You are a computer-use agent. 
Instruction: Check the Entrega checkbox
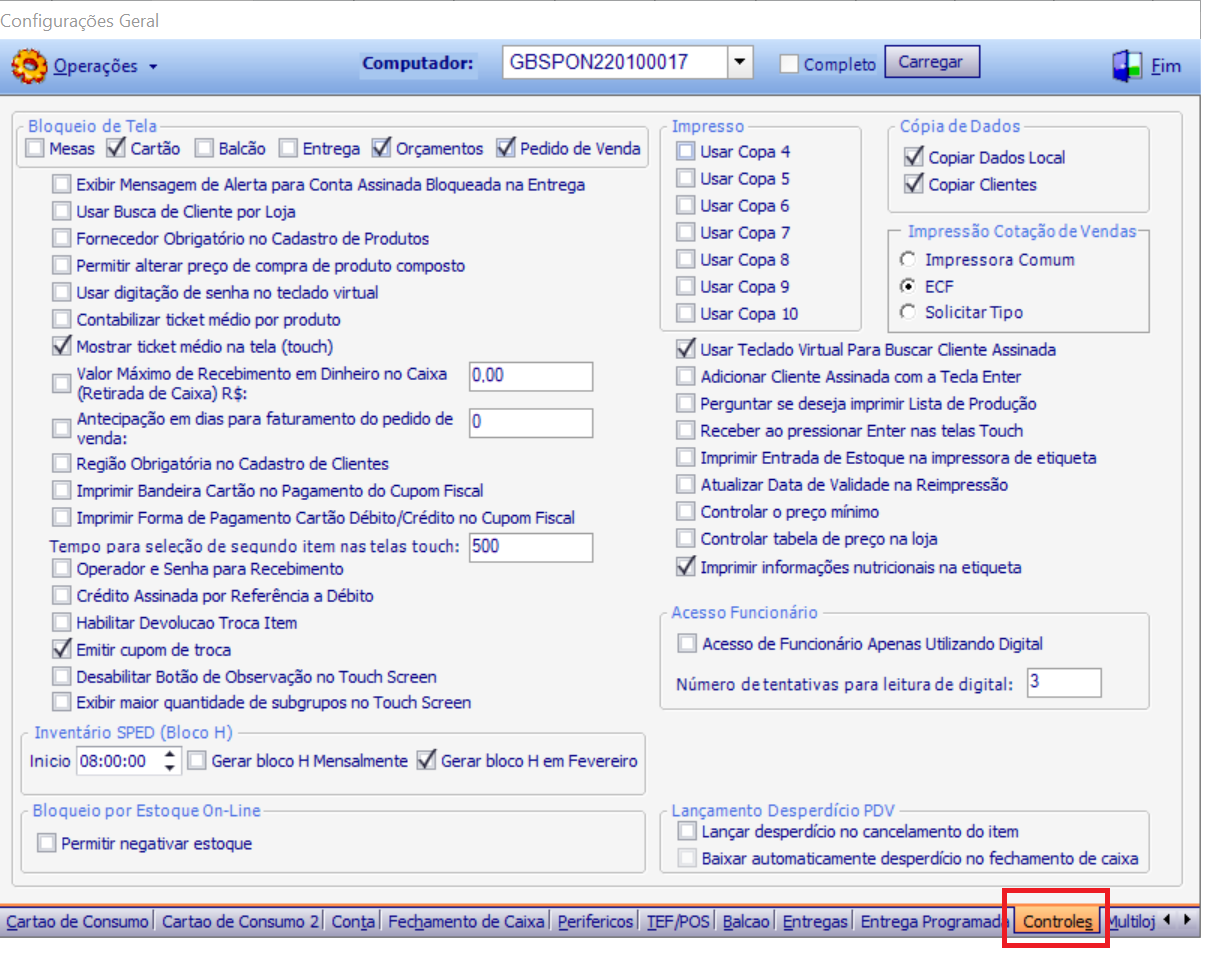click(288, 149)
